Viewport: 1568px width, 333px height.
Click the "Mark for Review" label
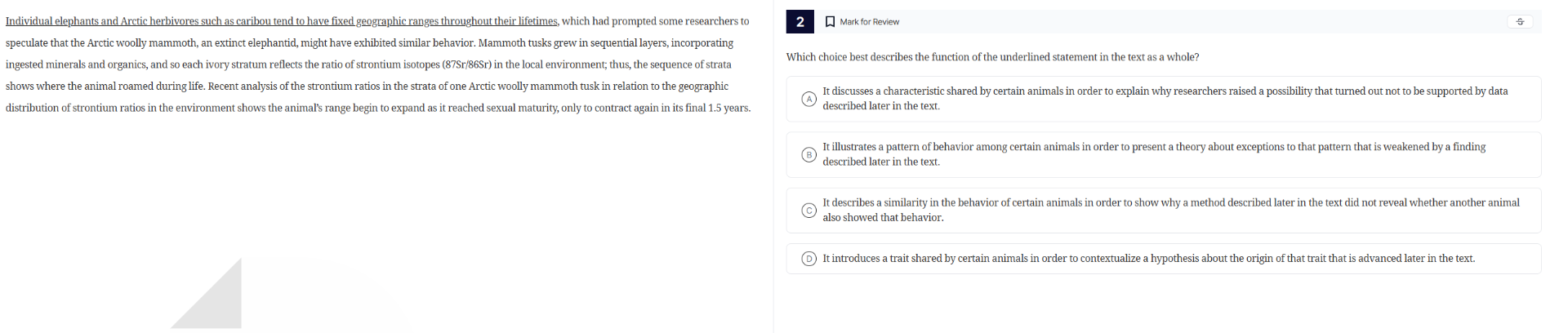(869, 22)
